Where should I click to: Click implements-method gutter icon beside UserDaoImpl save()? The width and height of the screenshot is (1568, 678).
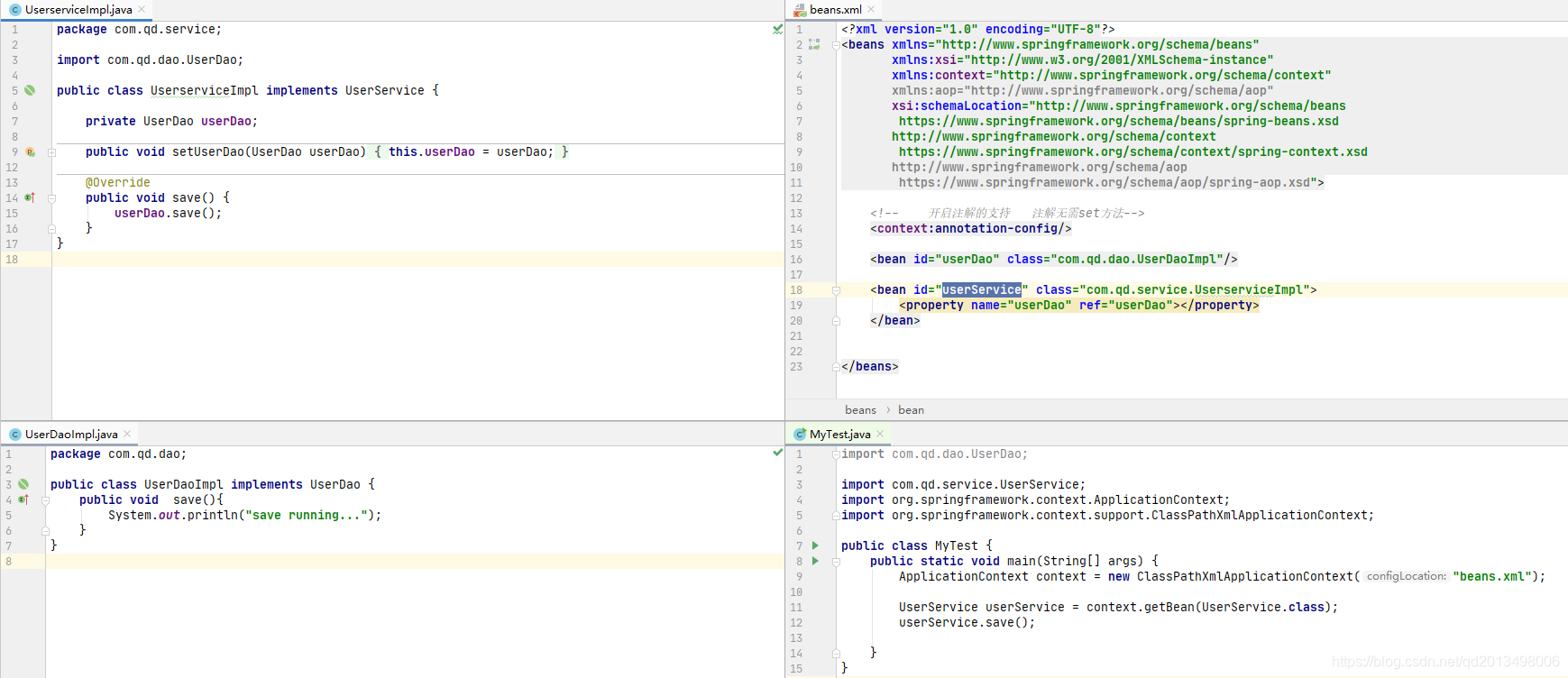[x=23, y=499]
